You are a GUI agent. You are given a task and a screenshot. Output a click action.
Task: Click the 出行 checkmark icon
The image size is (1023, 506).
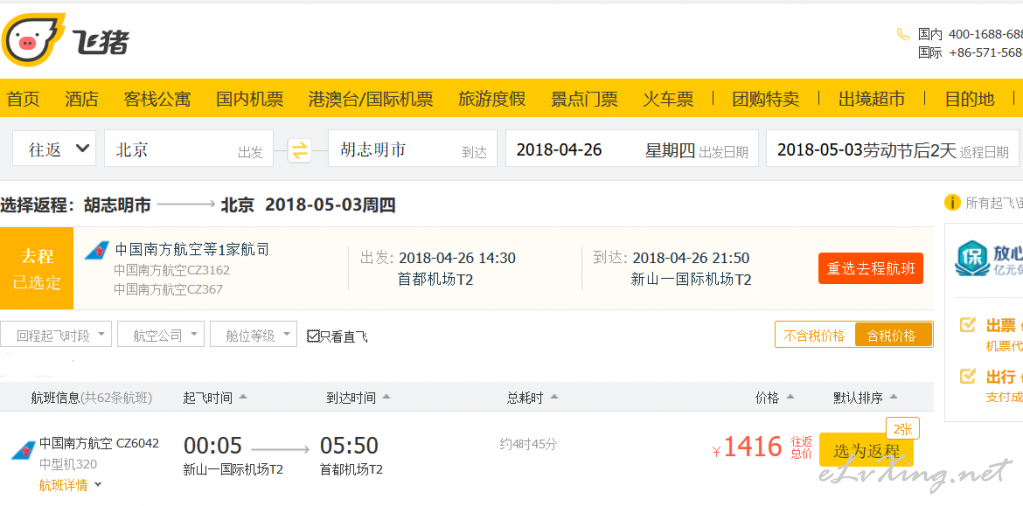968,376
